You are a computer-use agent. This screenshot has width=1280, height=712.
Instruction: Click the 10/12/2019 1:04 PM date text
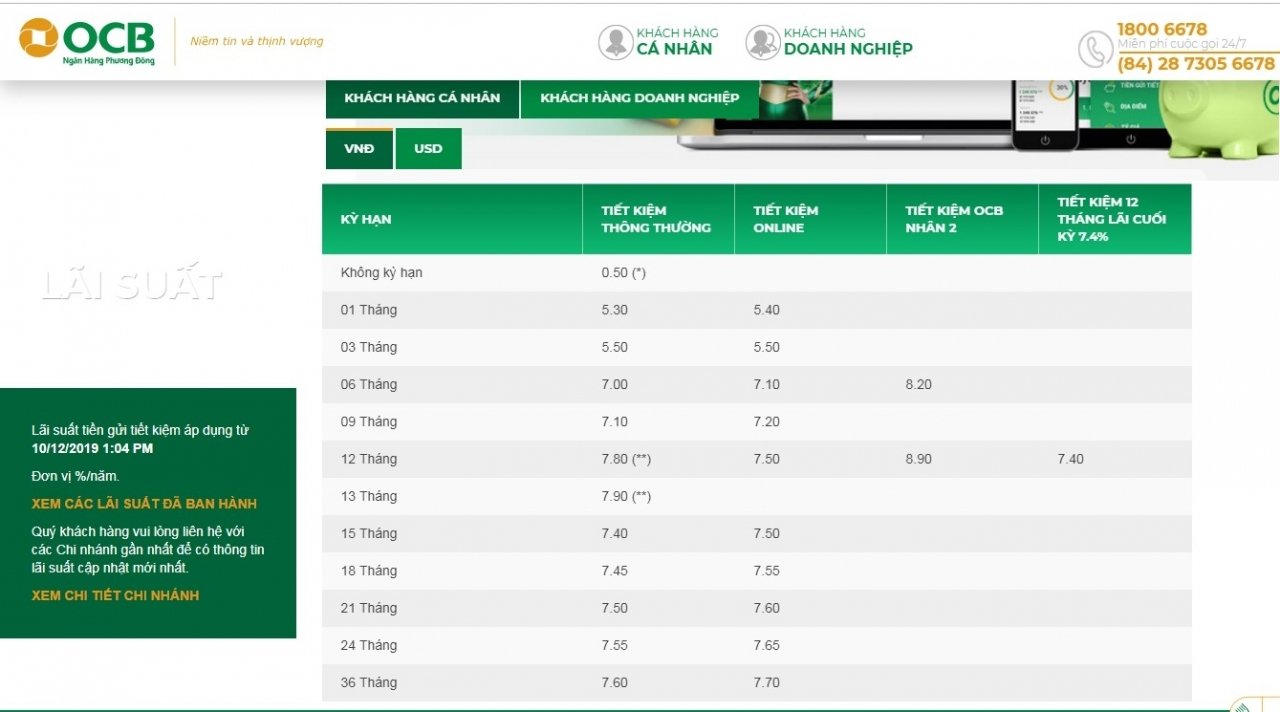coord(92,448)
